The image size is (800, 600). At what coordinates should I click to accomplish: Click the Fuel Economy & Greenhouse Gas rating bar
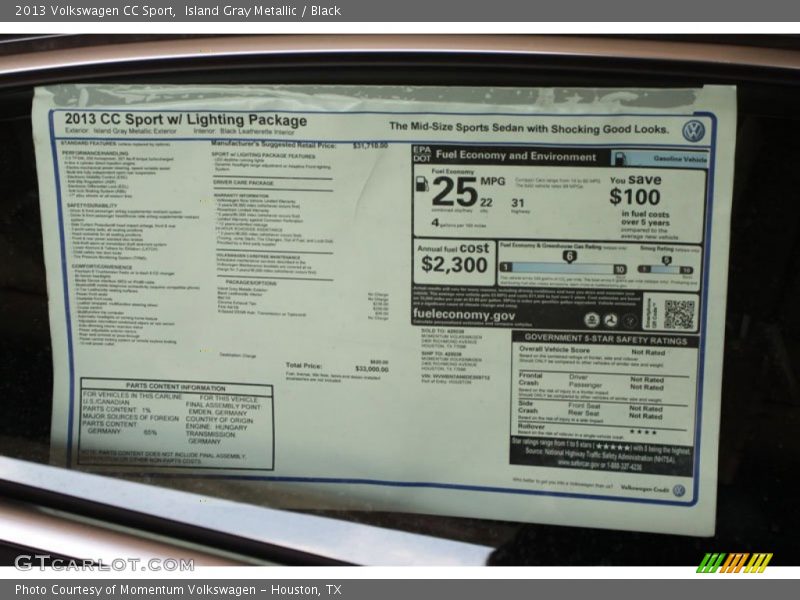pos(563,268)
